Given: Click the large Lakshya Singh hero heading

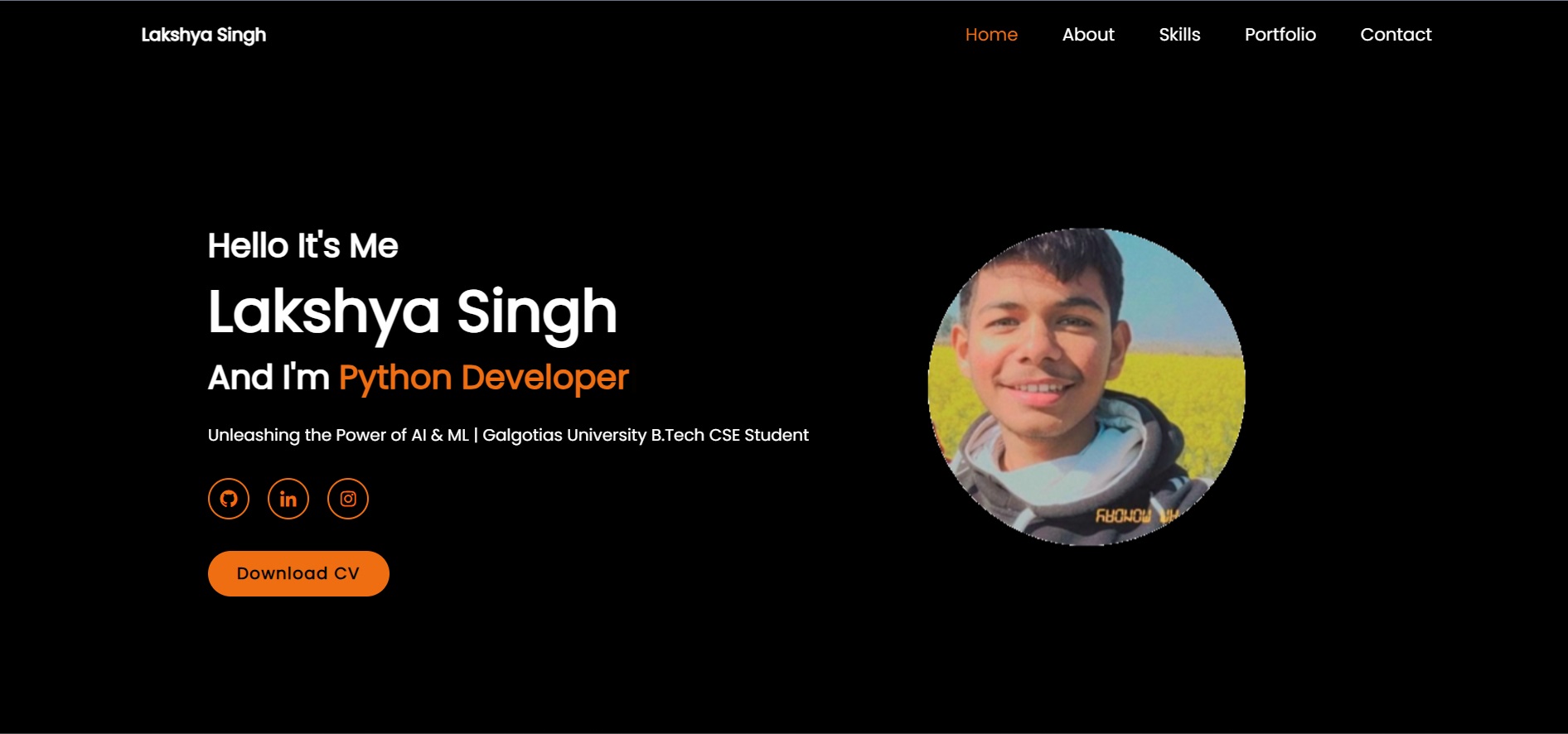Looking at the screenshot, I should pos(412,312).
